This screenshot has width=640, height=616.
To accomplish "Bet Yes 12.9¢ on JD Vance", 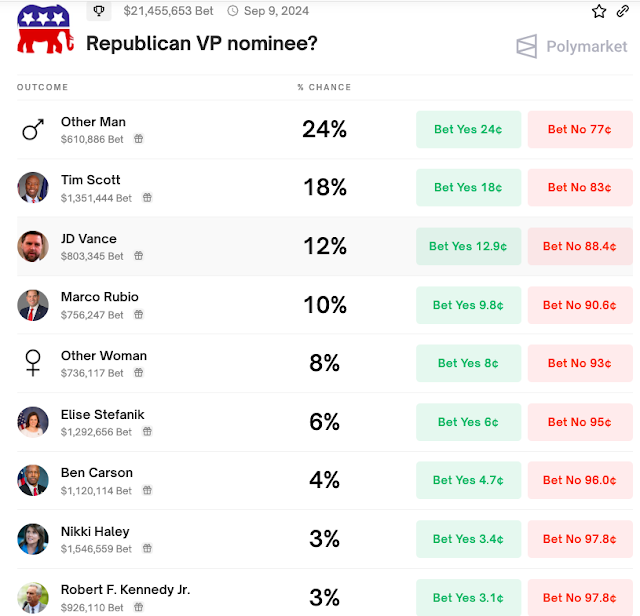I will click(469, 246).
